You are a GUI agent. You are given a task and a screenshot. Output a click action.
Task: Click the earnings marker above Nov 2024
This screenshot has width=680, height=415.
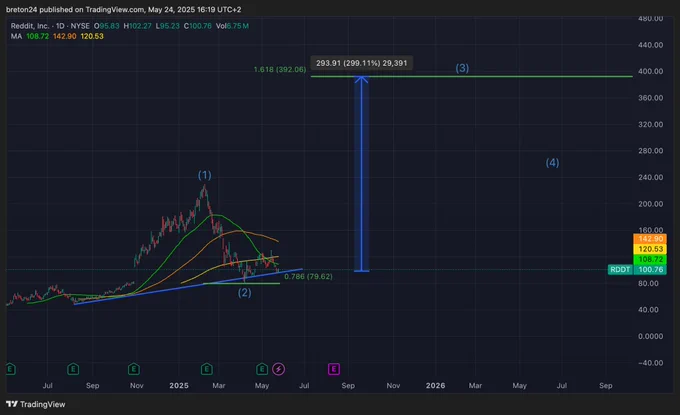coord(134,369)
